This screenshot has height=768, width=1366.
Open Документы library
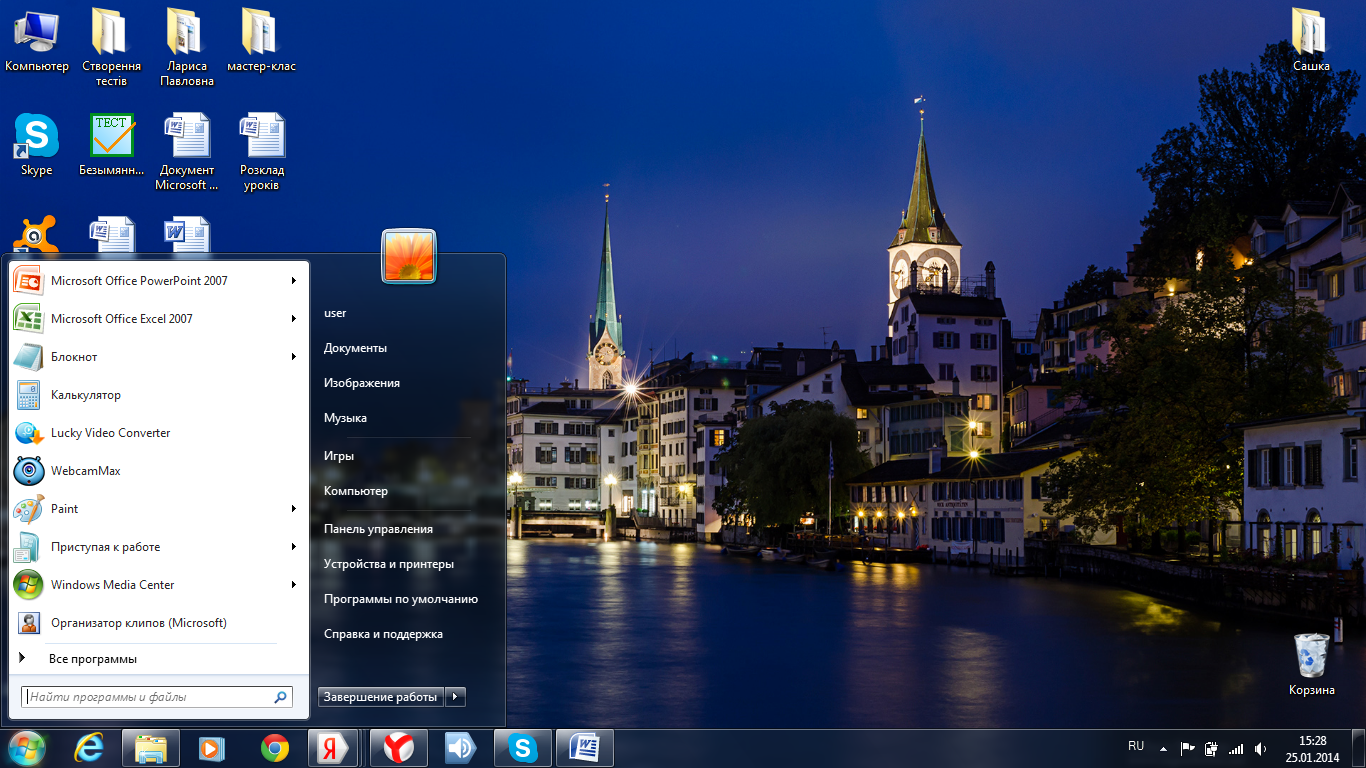coord(355,348)
